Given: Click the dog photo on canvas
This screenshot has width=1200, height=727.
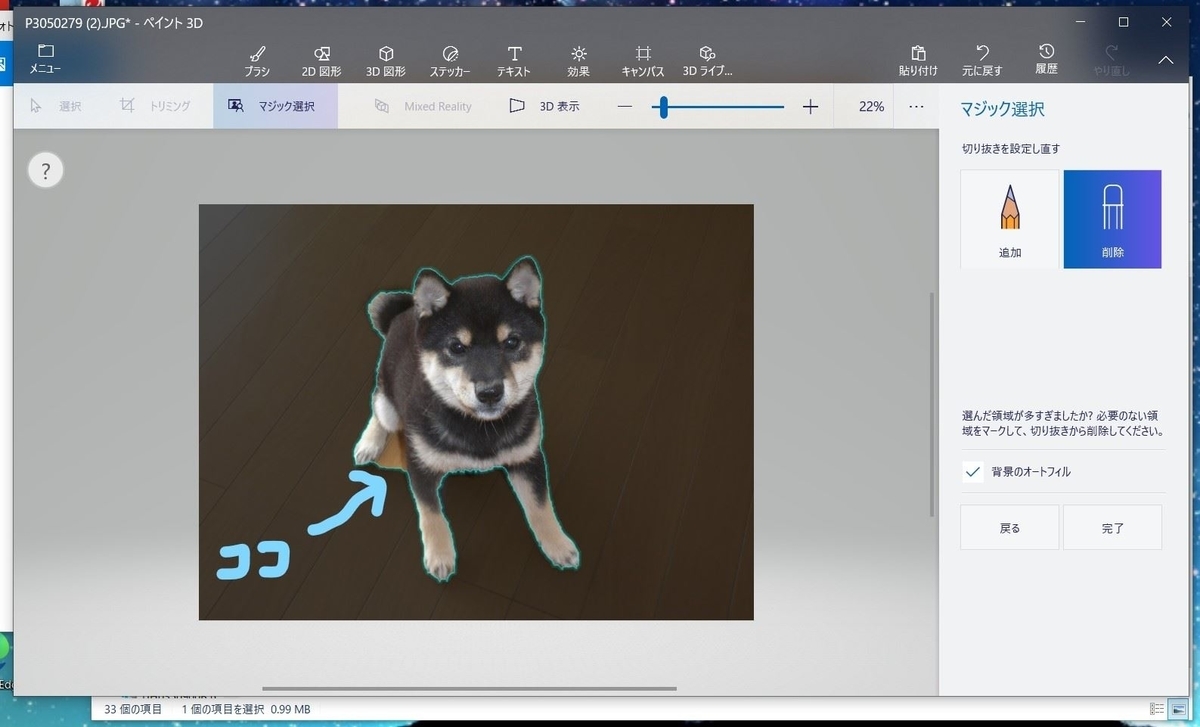Looking at the screenshot, I should pyautogui.click(x=476, y=412).
